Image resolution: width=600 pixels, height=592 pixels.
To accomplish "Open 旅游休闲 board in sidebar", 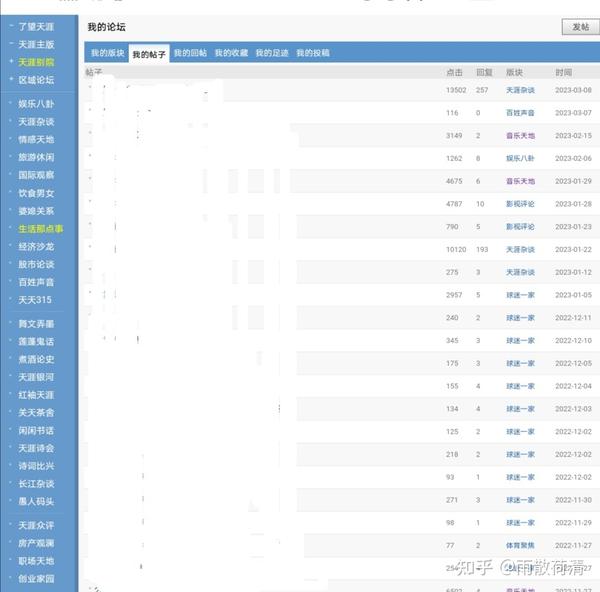I will click(36, 157).
